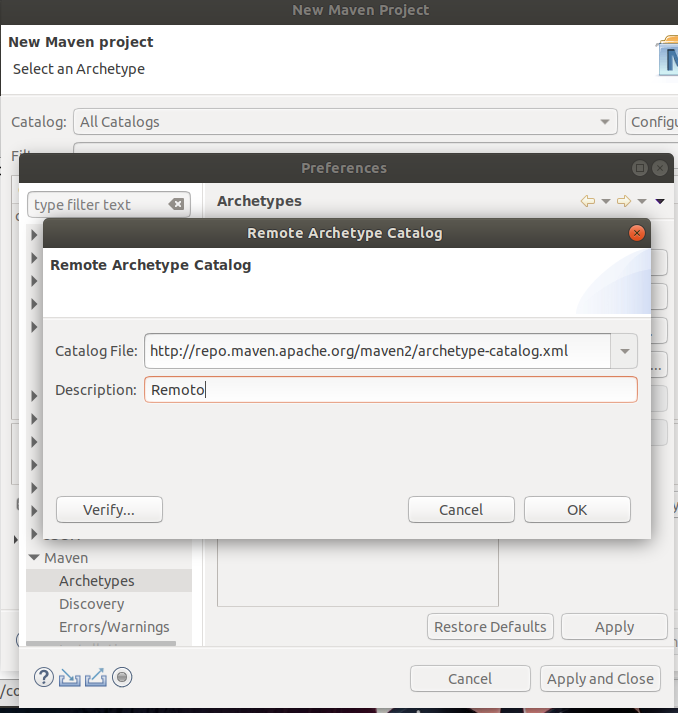Confirm the remote catalog with OK
The image size is (678, 713).
pyautogui.click(x=577, y=510)
